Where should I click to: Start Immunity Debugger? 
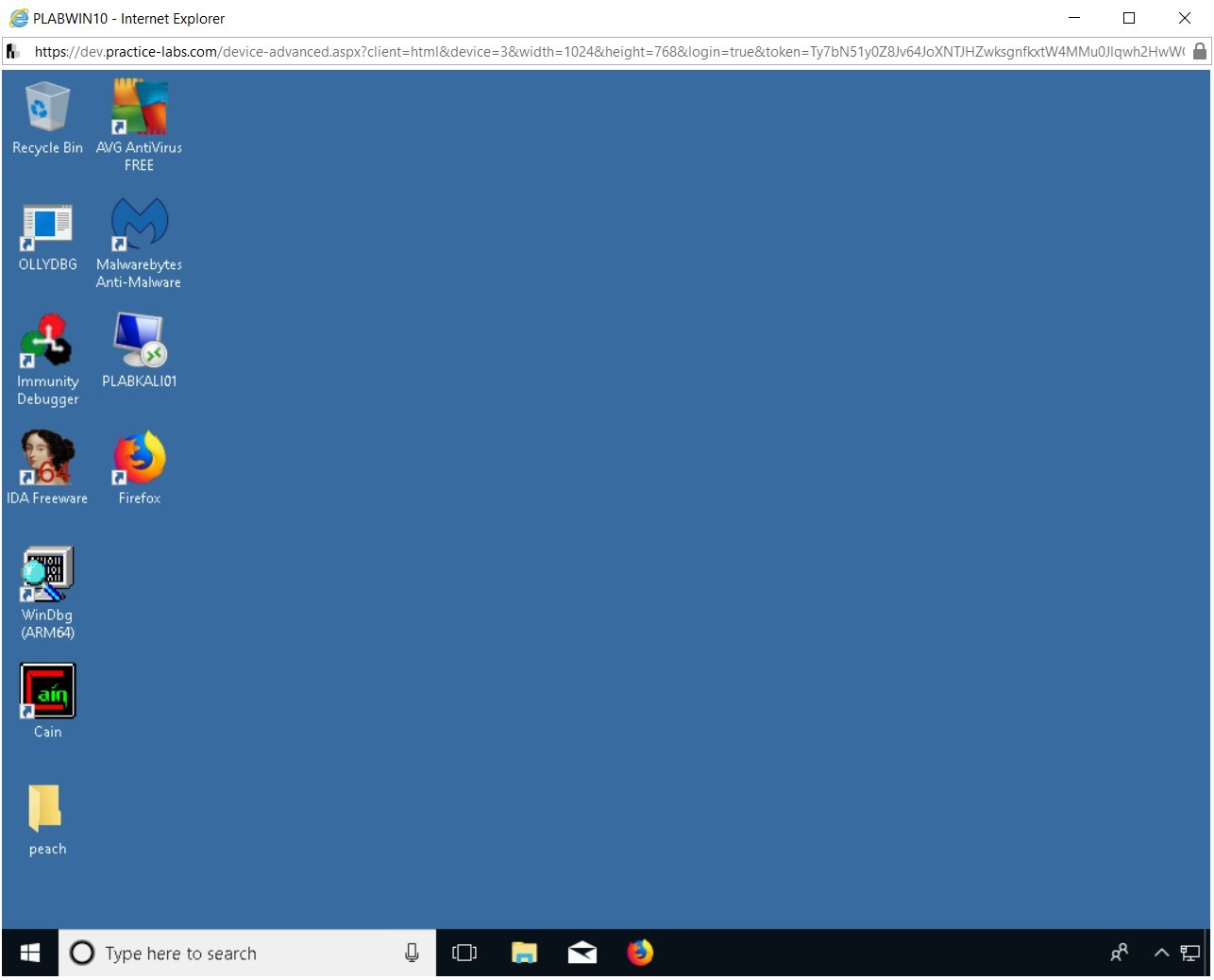click(x=46, y=340)
